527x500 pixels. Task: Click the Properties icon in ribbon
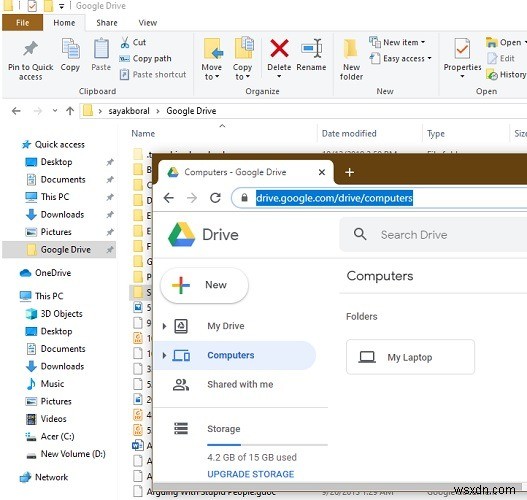(462, 49)
